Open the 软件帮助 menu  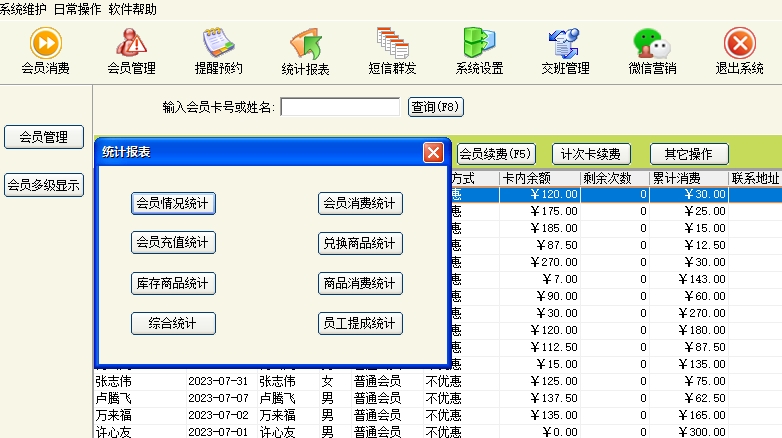point(133,8)
